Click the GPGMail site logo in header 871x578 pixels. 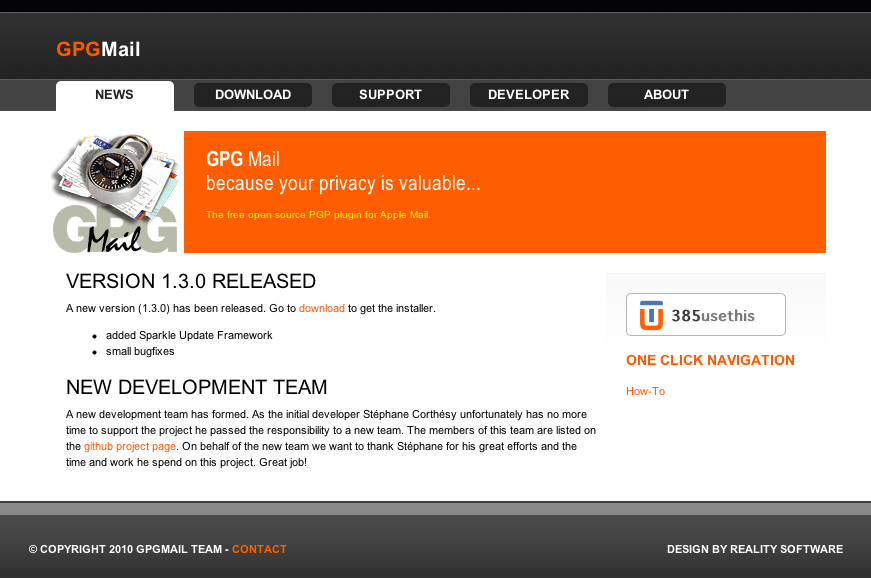point(98,49)
